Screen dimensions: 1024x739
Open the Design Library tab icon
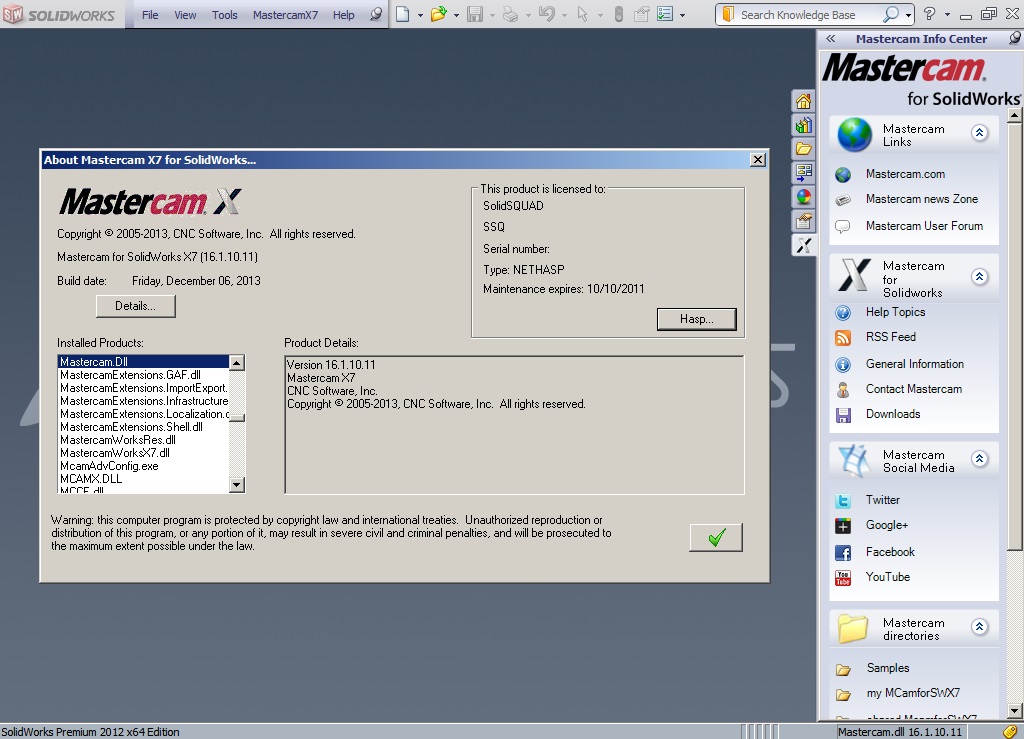(803, 125)
